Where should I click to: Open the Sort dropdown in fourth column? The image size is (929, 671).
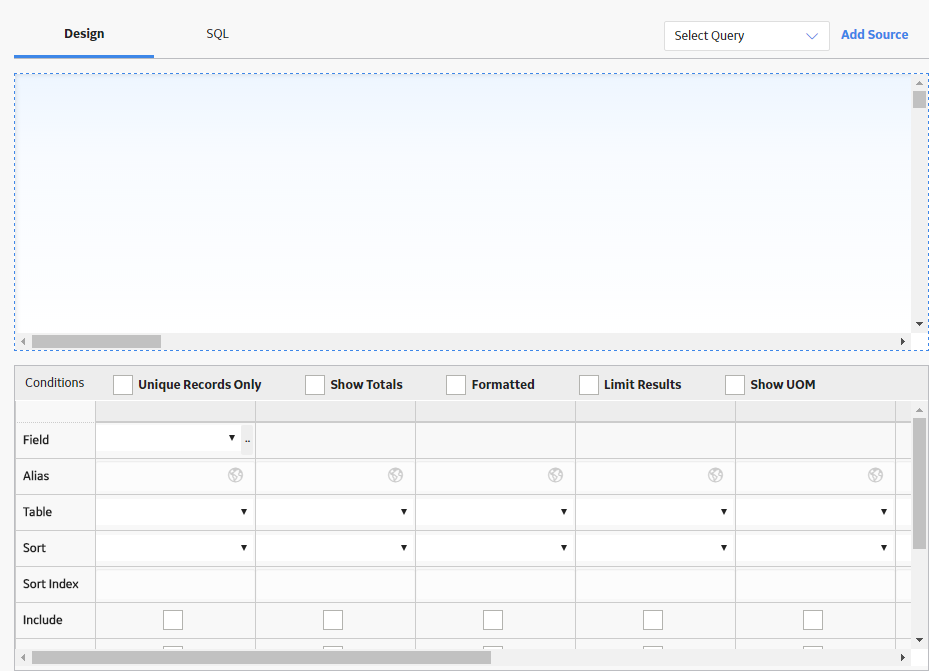click(x=655, y=548)
